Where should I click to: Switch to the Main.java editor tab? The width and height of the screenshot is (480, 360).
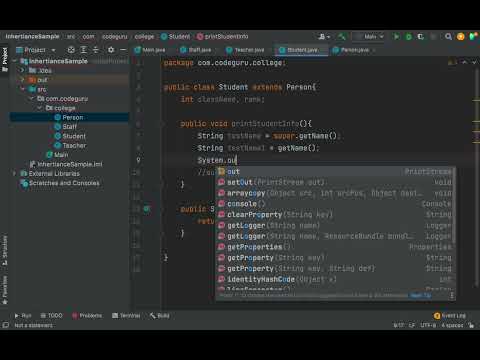[150, 50]
